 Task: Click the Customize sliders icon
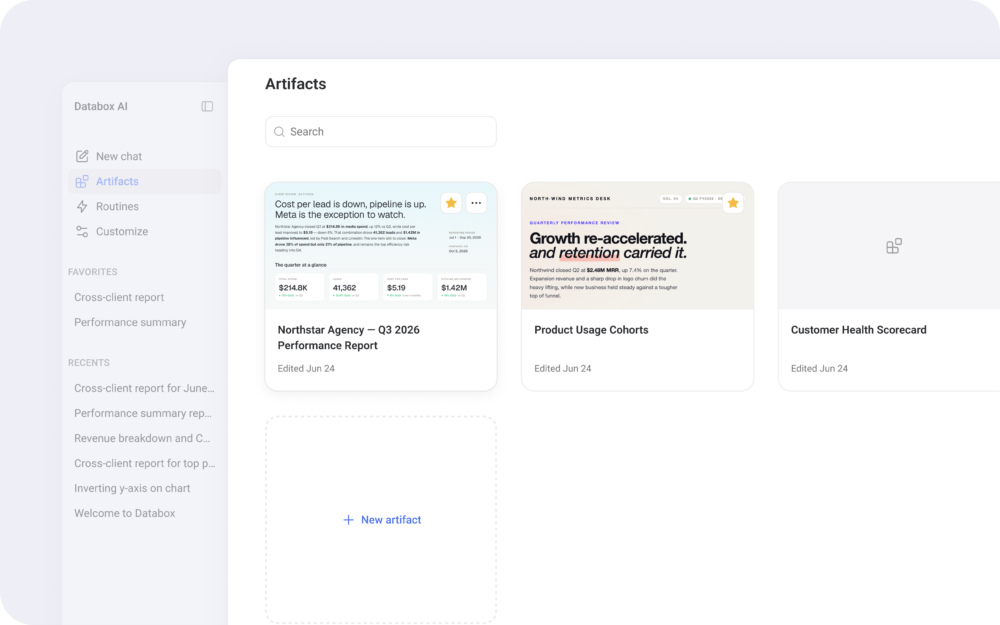point(82,232)
